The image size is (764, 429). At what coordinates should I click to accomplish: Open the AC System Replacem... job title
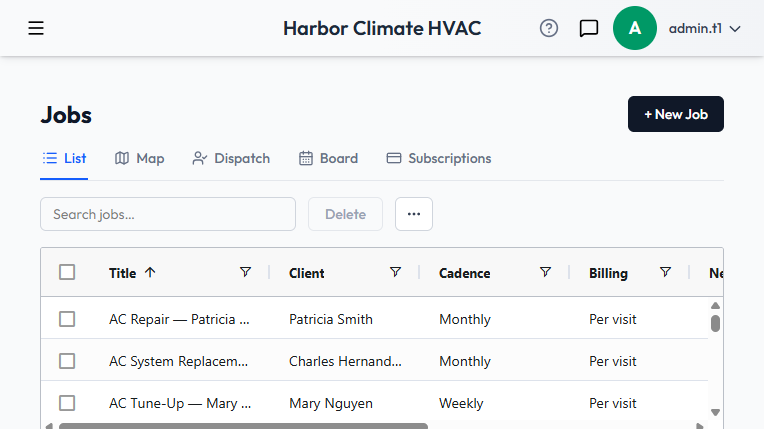pyautogui.click(x=178, y=361)
